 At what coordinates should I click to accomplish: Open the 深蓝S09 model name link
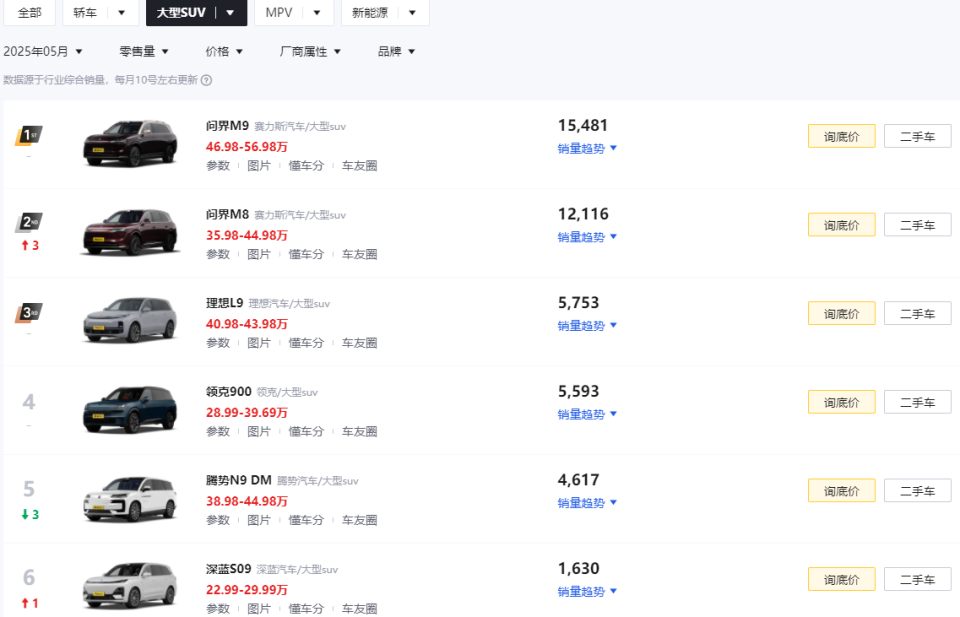coord(228,569)
